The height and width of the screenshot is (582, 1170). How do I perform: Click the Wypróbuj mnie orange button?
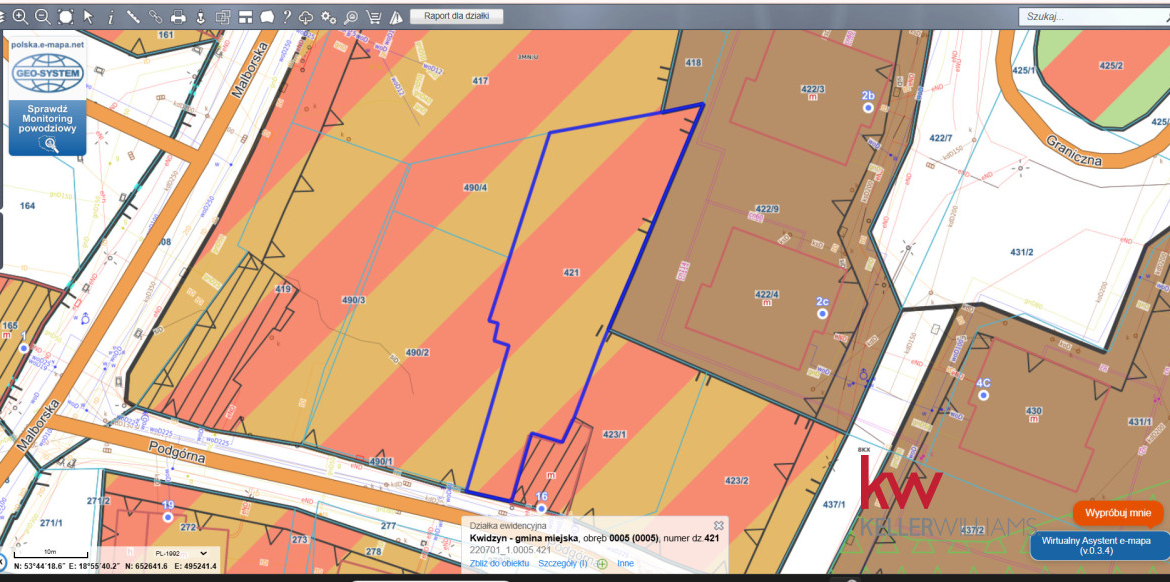coord(1118,513)
